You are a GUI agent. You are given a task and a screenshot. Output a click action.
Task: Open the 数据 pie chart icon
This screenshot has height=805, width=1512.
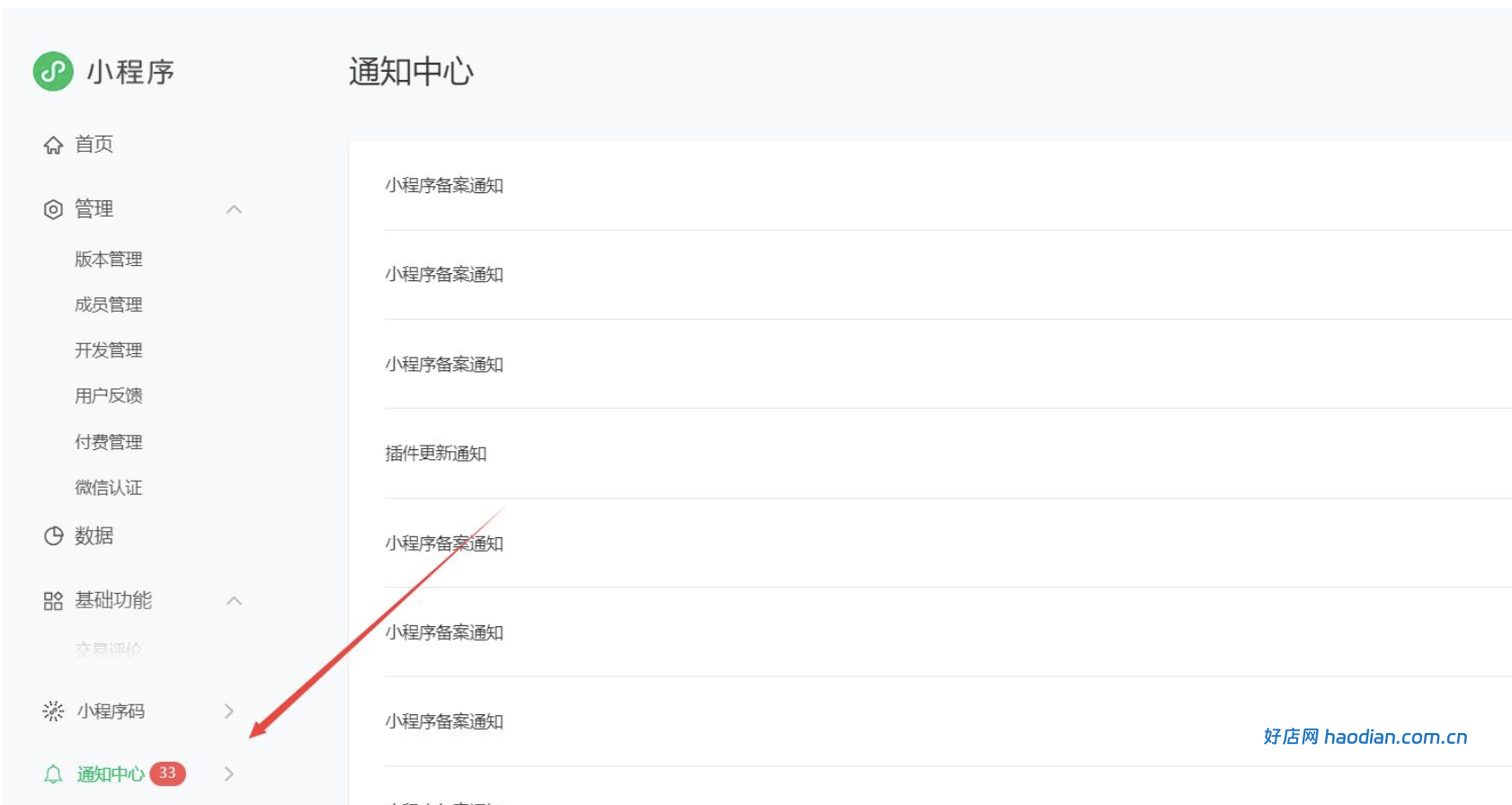(x=53, y=536)
